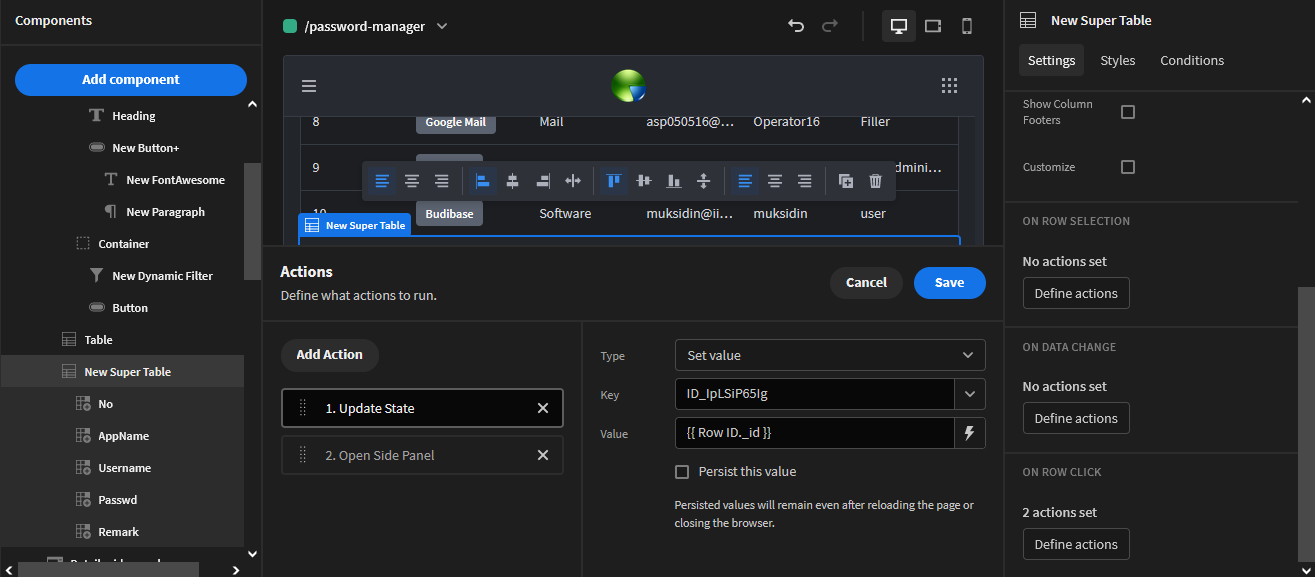The image size is (1315, 577).
Task: Click the column icon next to Remark
Action: (x=83, y=532)
